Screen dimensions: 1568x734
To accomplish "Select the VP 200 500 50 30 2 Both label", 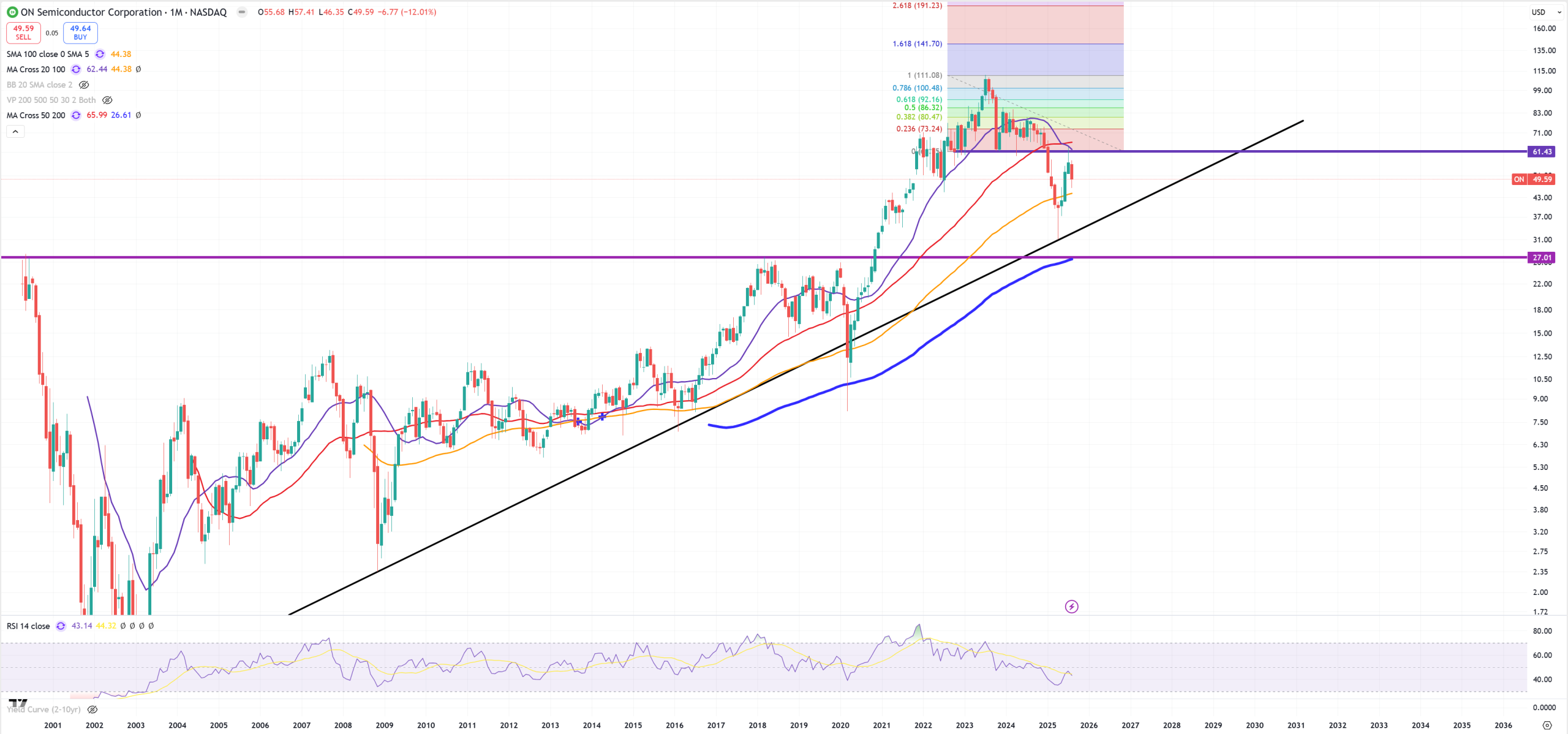I will [51, 100].
